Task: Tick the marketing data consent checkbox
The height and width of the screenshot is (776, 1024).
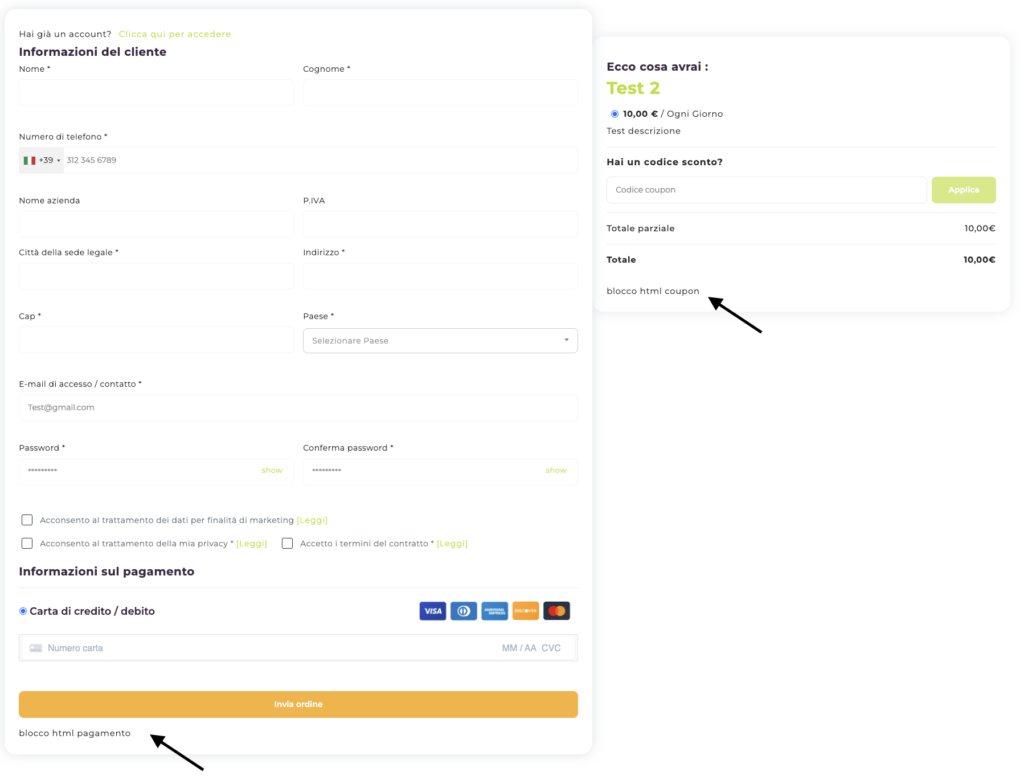Action: pyautogui.click(x=27, y=520)
